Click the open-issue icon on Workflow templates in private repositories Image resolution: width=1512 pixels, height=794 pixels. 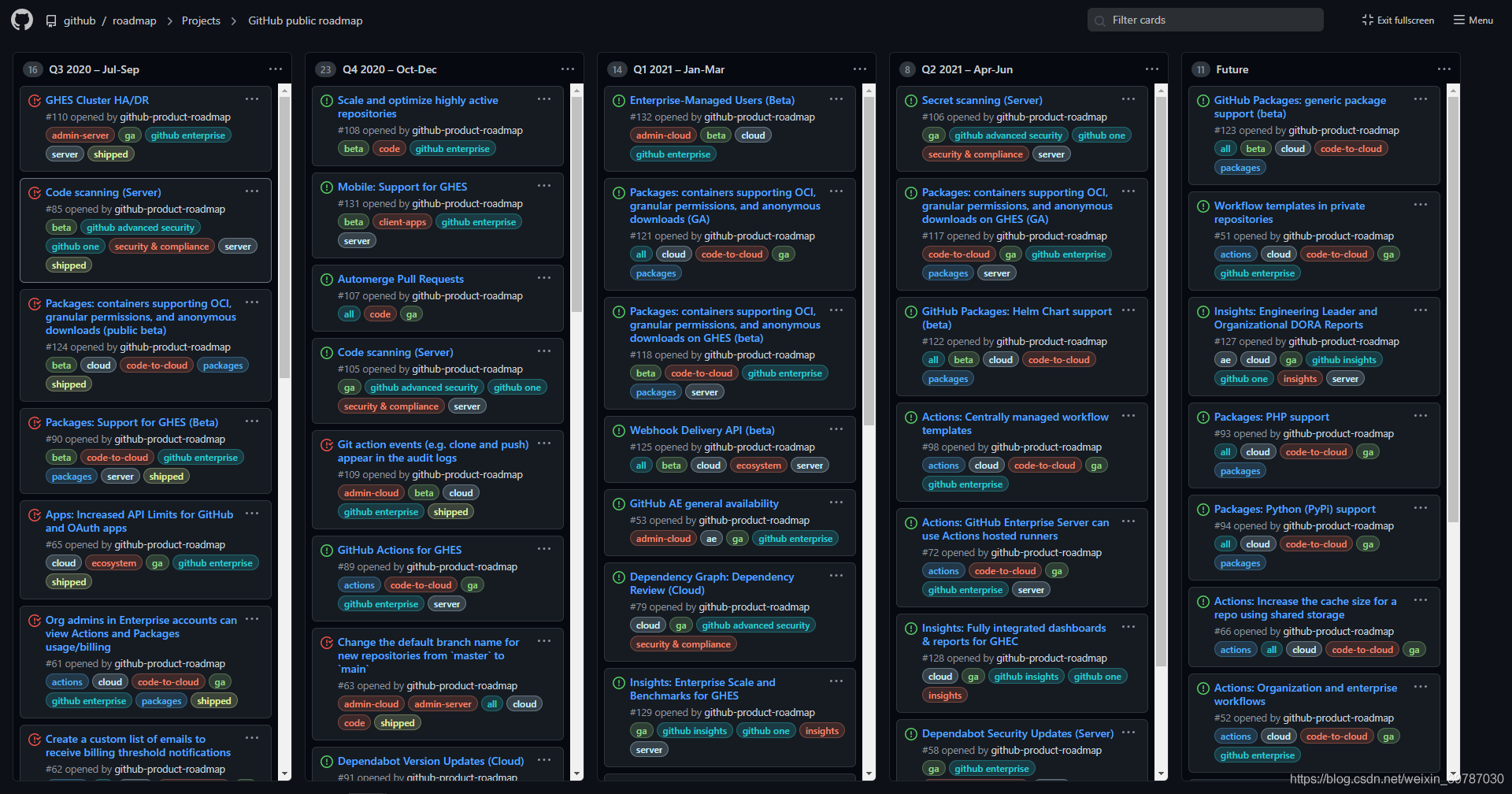1203,206
